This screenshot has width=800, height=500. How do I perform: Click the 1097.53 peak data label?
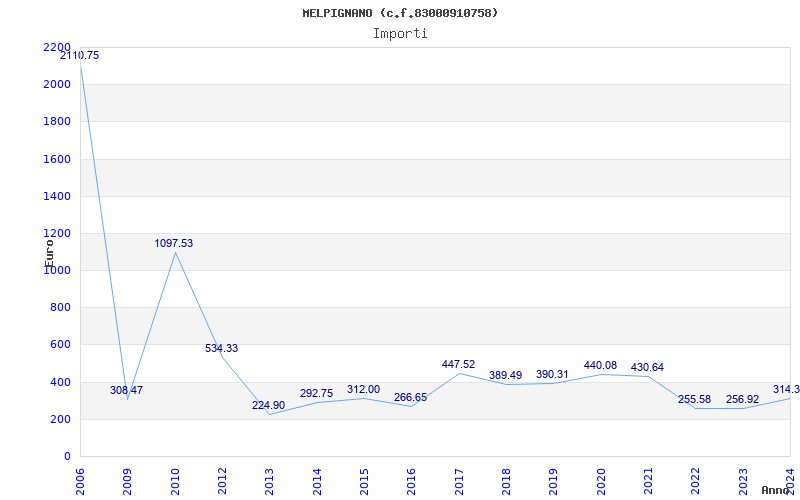pyautogui.click(x=174, y=244)
